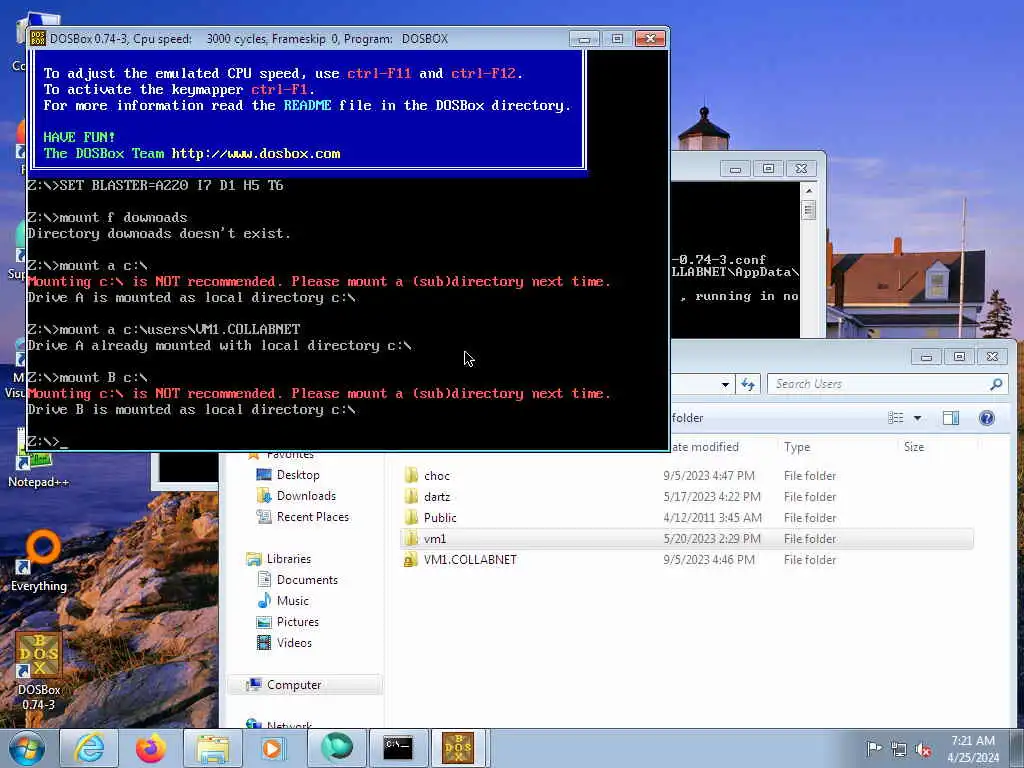Image resolution: width=1024 pixels, height=768 pixels.
Task: Select the dartz folder icon
Action: point(411,496)
